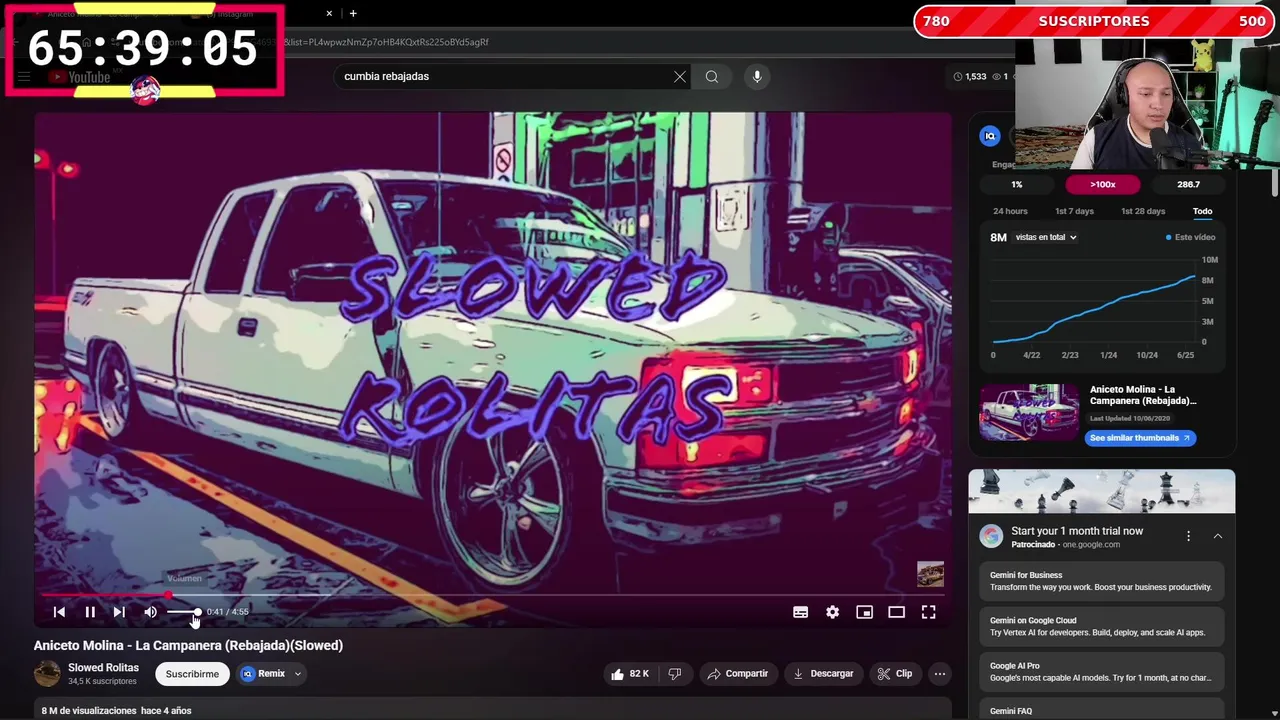The image size is (1280, 720).
Task: Open the three-dot more actions menu
Action: pos(940,674)
